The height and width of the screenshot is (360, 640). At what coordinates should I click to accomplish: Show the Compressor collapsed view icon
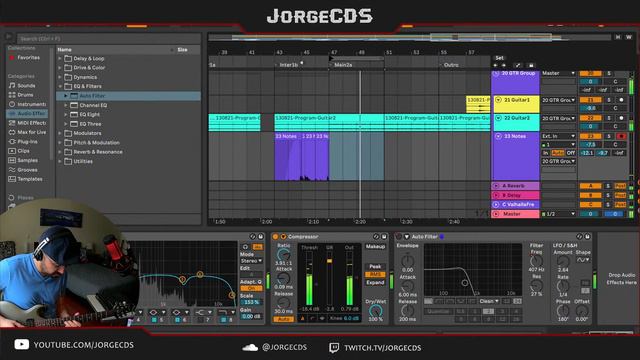[x=302, y=318]
